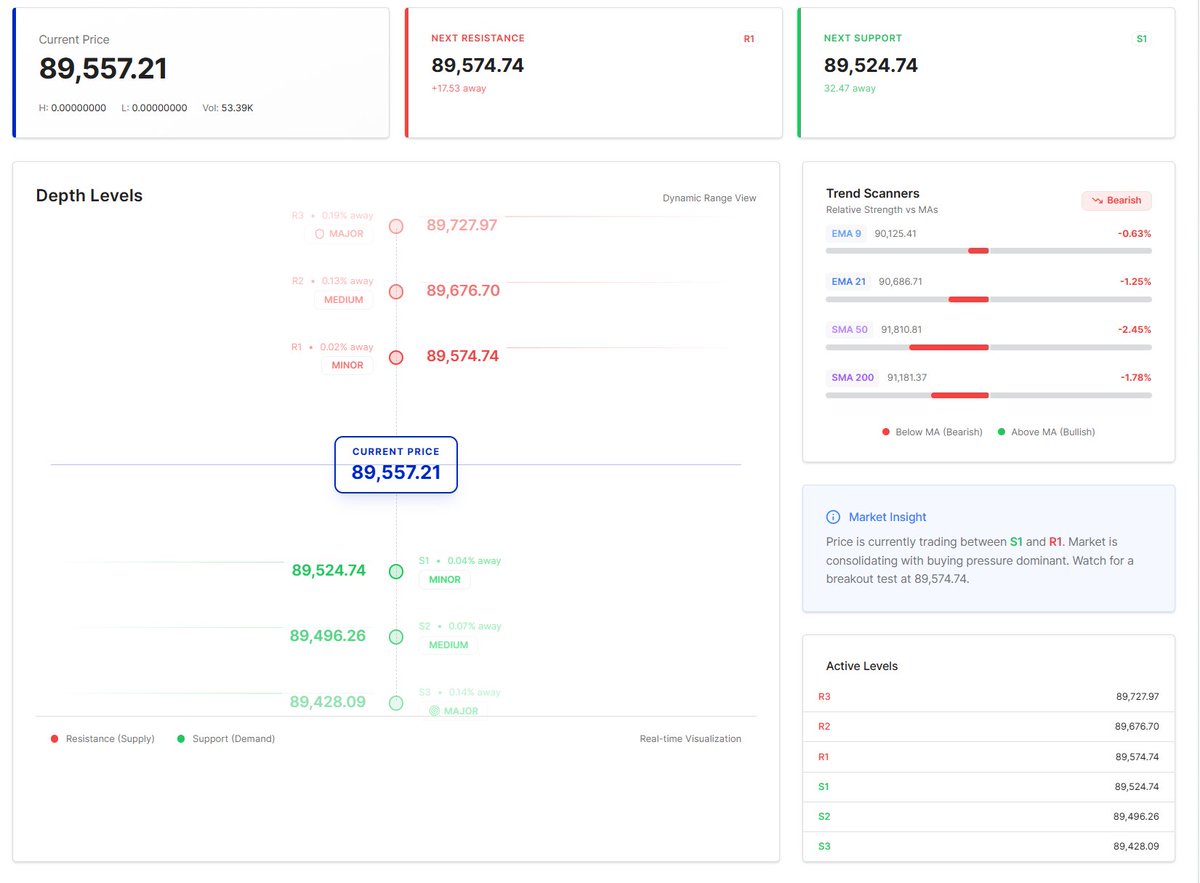Viewport: 1200px width, 883px height.
Task: Click the SMA 200 relative strength bar
Action: [989, 395]
